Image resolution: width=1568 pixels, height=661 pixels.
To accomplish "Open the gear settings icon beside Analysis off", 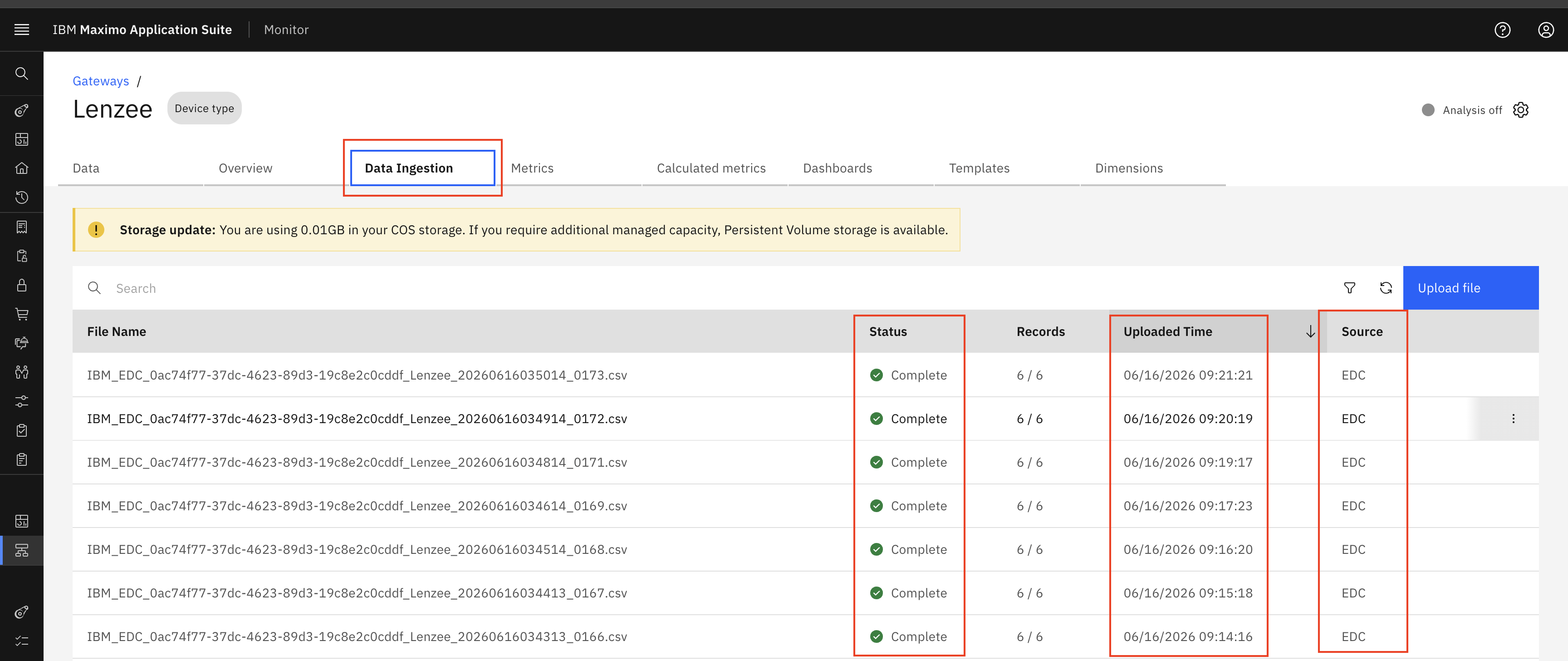I will 1520,110.
